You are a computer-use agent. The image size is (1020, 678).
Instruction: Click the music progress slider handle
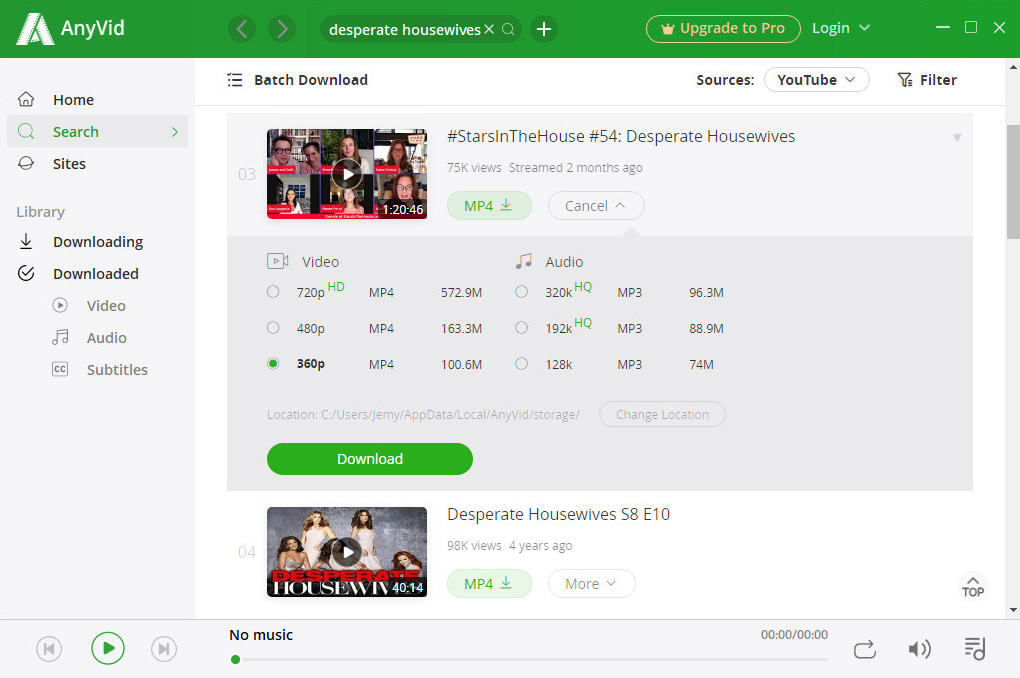[x=235, y=659]
